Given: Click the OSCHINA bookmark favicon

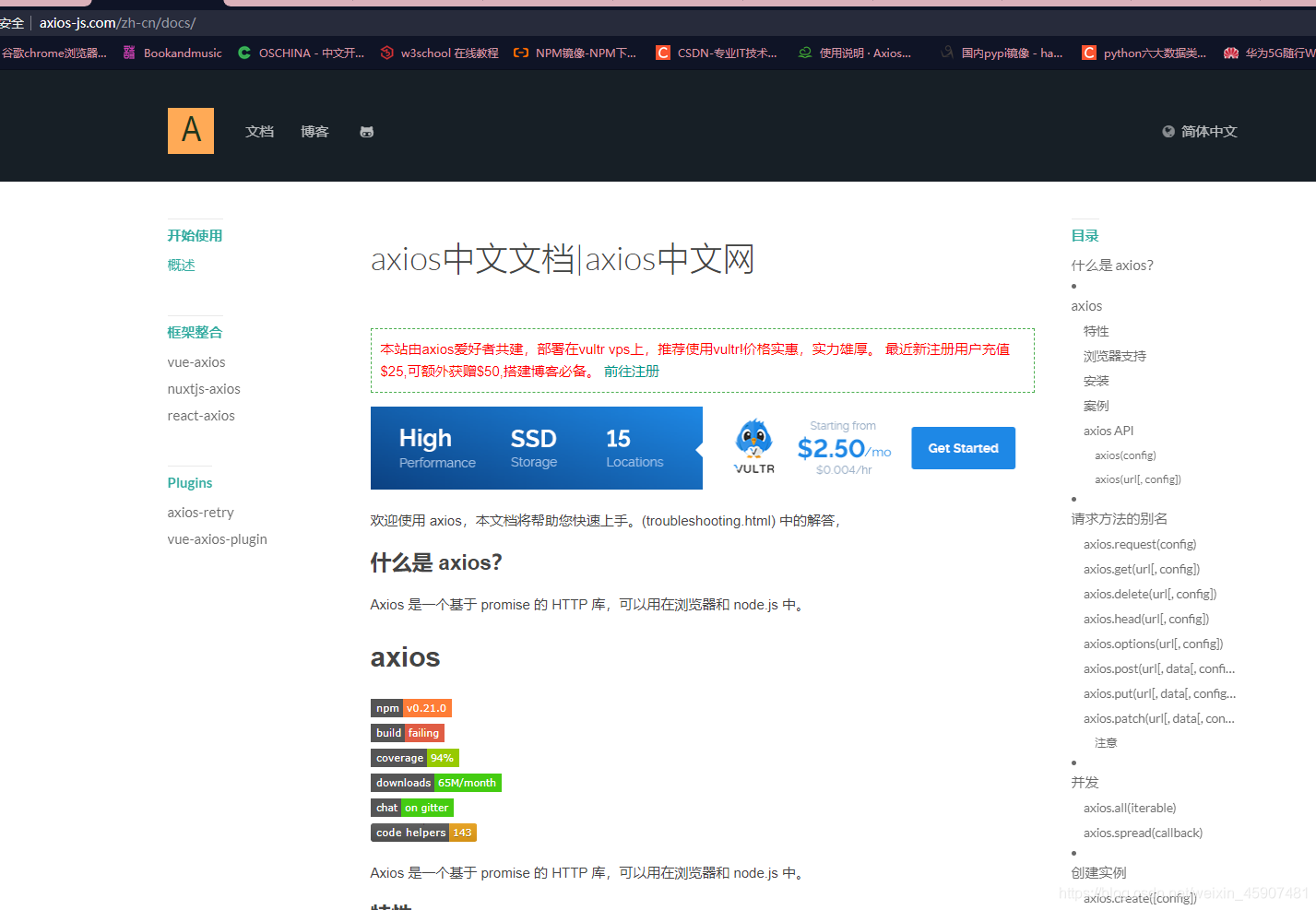Looking at the screenshot, I should click(244, 53).
